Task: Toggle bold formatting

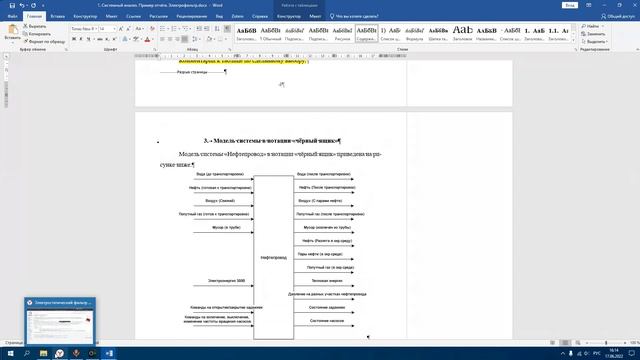Action: [74, 39]
